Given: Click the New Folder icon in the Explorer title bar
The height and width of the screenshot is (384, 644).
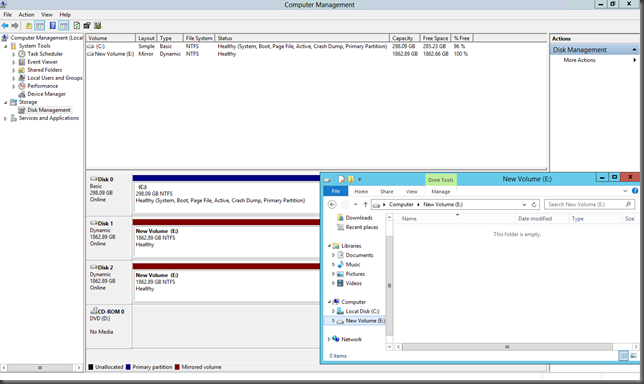Looking at the screenshot, I should click(x=351, y=179).
